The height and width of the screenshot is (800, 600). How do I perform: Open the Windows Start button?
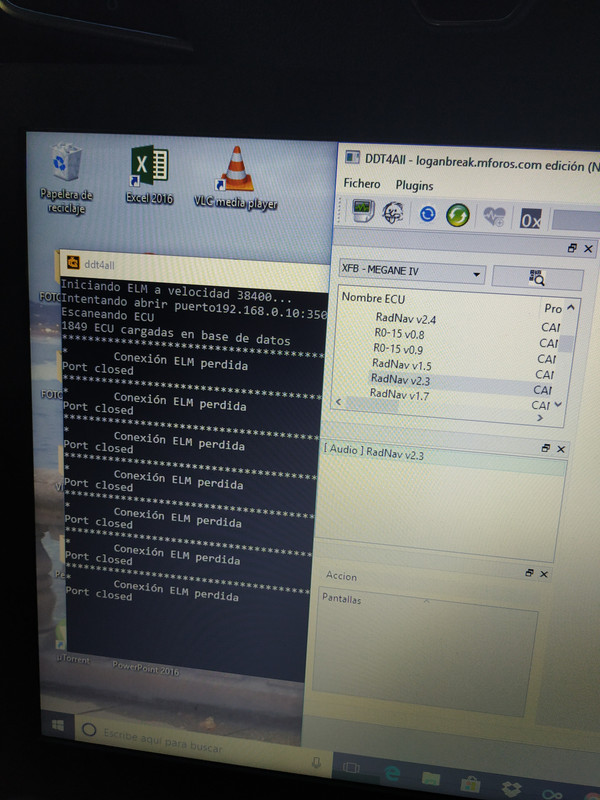pyautogui.click(x=58, y=726)
